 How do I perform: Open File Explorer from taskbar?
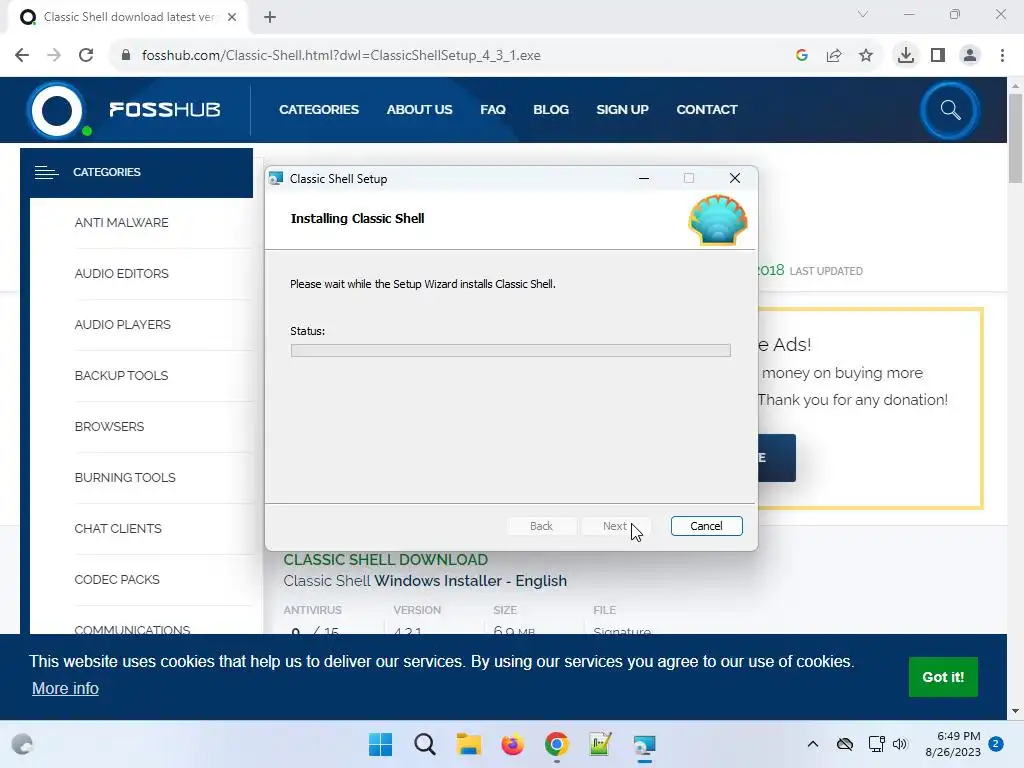(468, 744)
